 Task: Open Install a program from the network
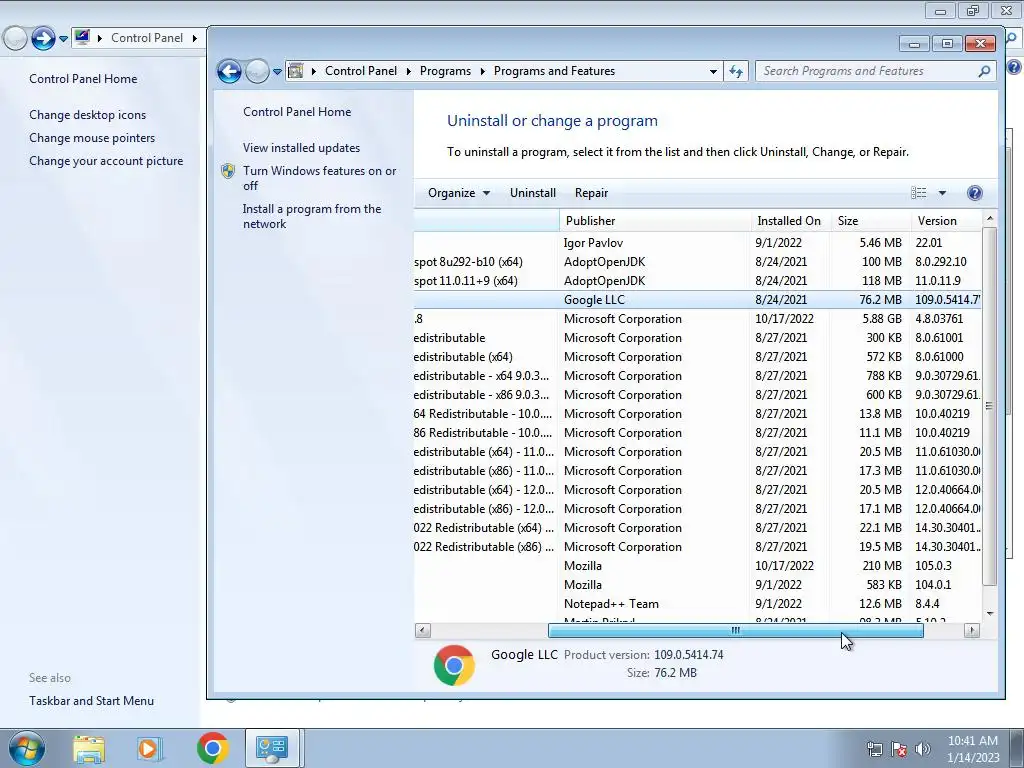(312, 216)
